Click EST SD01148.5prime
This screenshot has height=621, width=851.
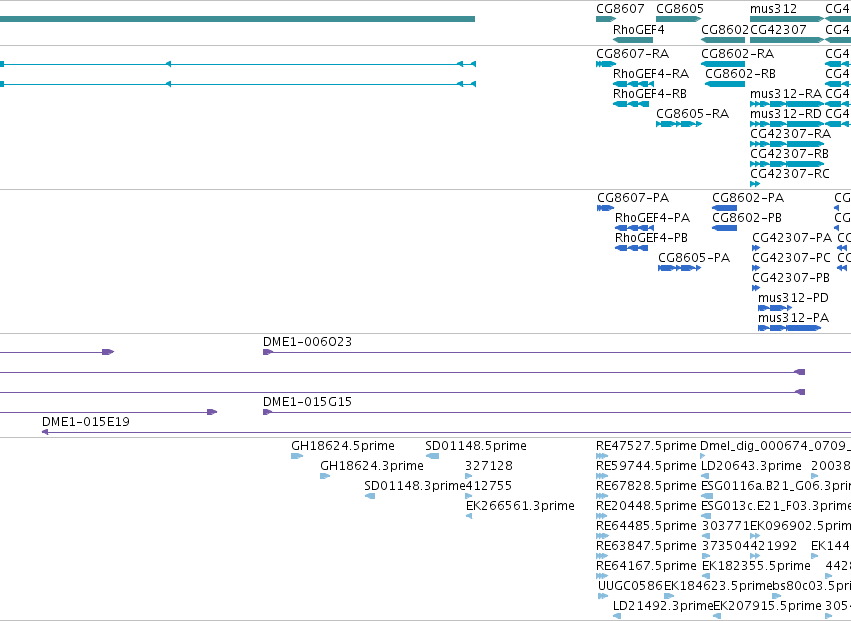(476, 446)
